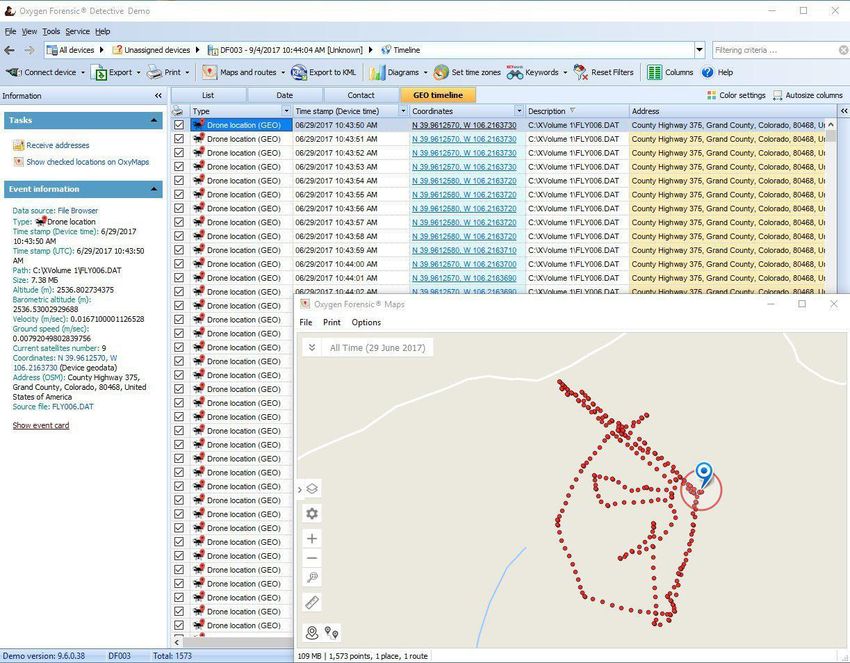Click the map layers icon

point(312,489)
